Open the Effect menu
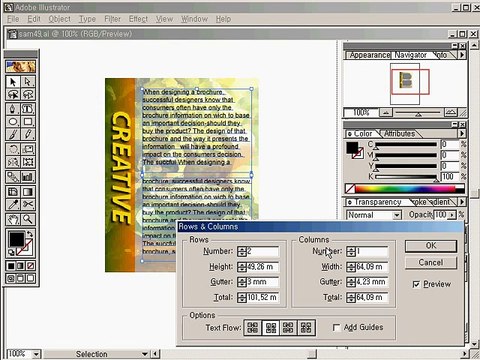This screenshot has width=480, height=360. coord(138,19)
